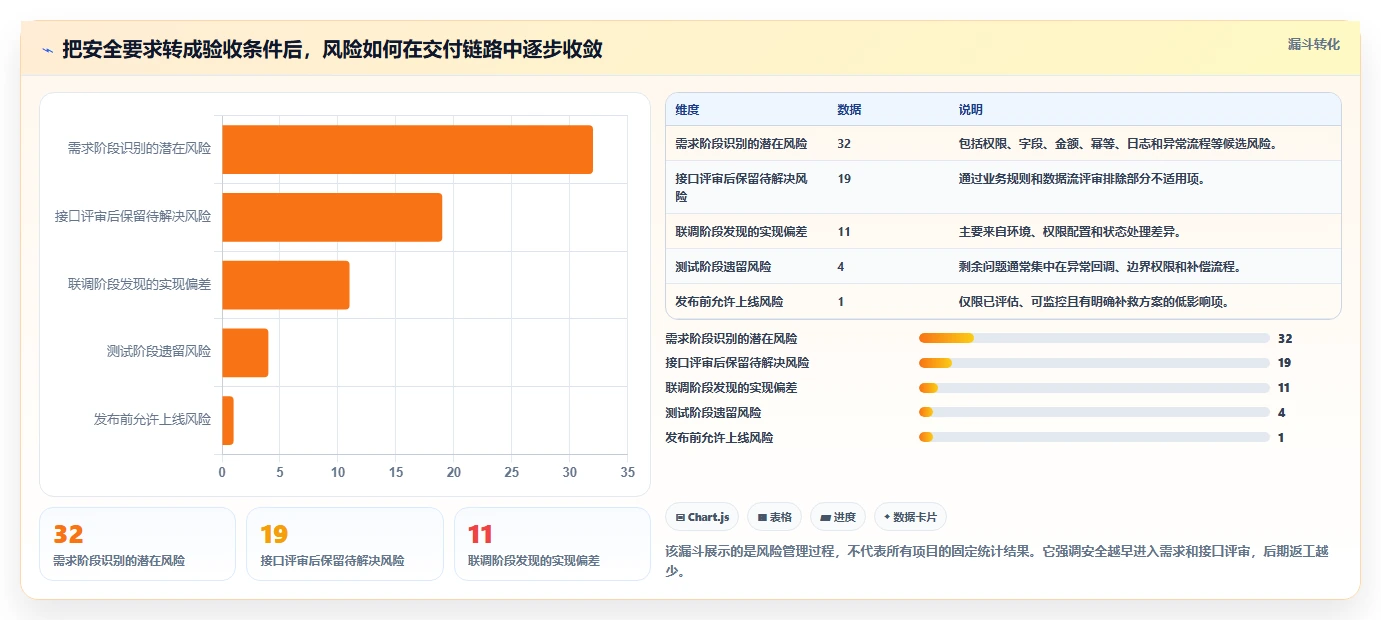Click the chart axis label 测试阶段遗留风险
Image resolution: width=1381 pixels, height=620 pixels.
click(159, 351)
